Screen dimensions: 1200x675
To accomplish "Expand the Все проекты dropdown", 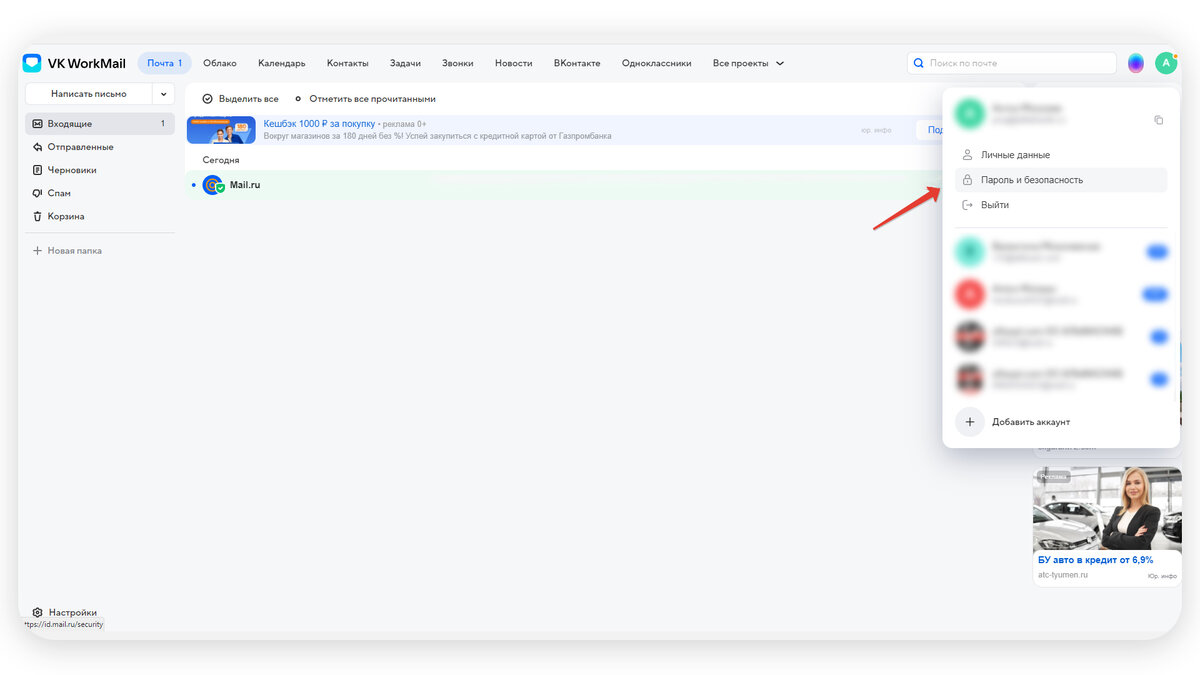I will coord(748,63).
